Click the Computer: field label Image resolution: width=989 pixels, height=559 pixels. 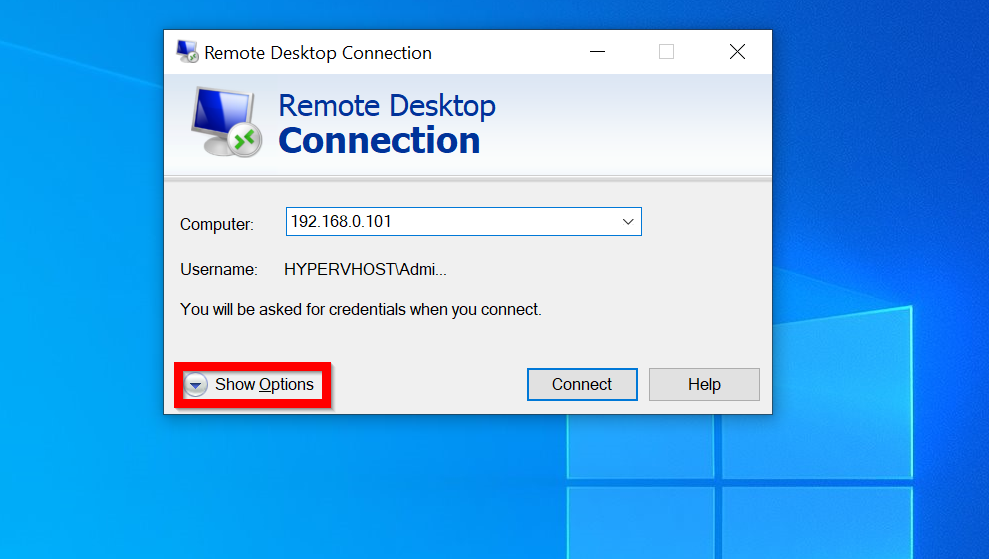pos(217,225)
